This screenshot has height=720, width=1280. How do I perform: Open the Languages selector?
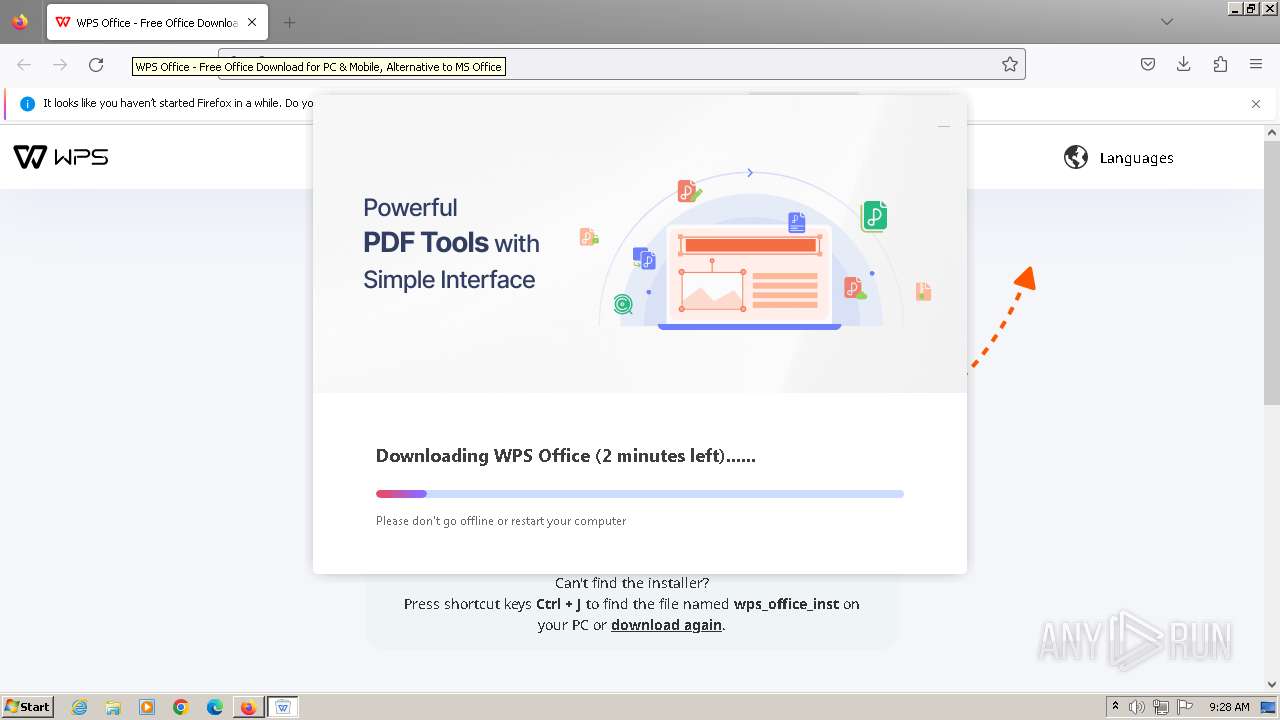(1118, 157)
